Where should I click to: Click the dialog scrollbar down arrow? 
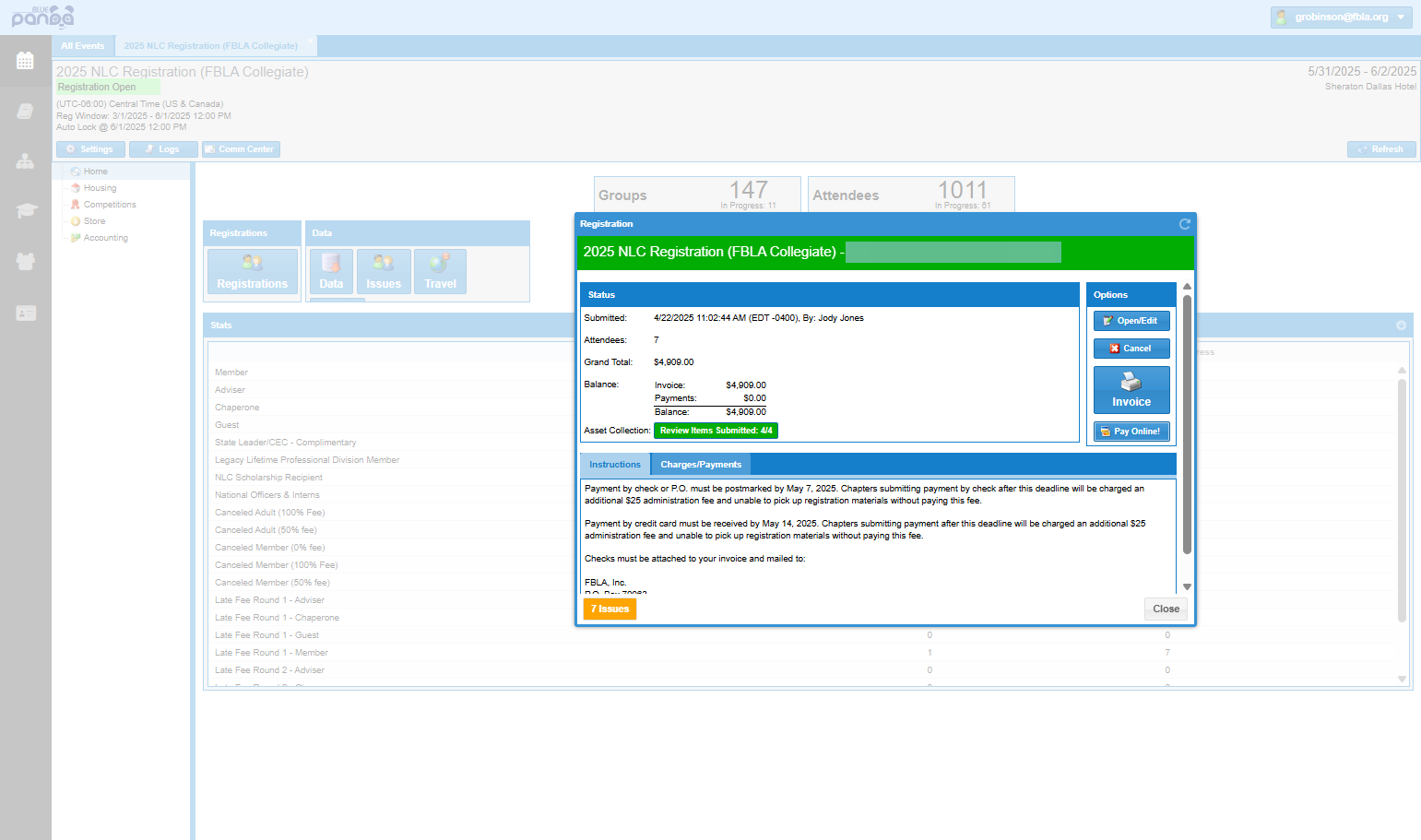click(x=1187, y=586)
